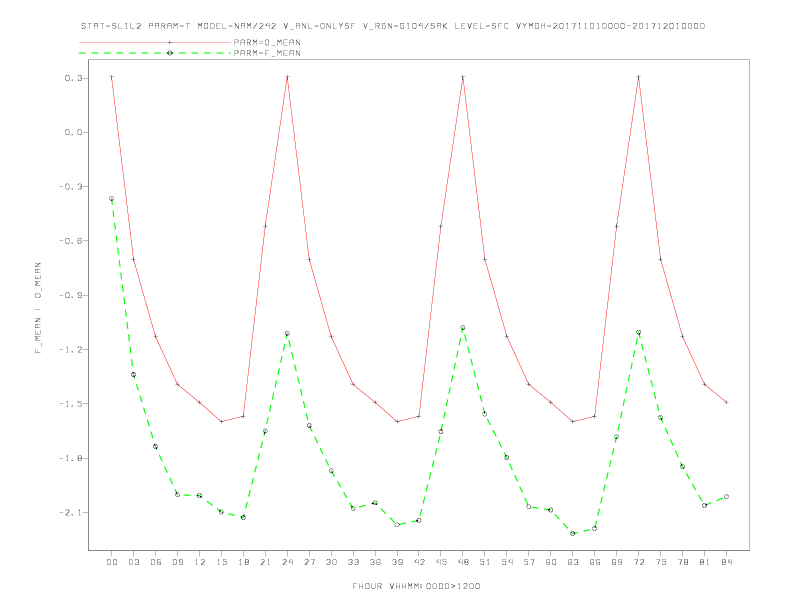Click the 30 forecast hour tick label
Screen dimensions: 792x612
(331, 562)
